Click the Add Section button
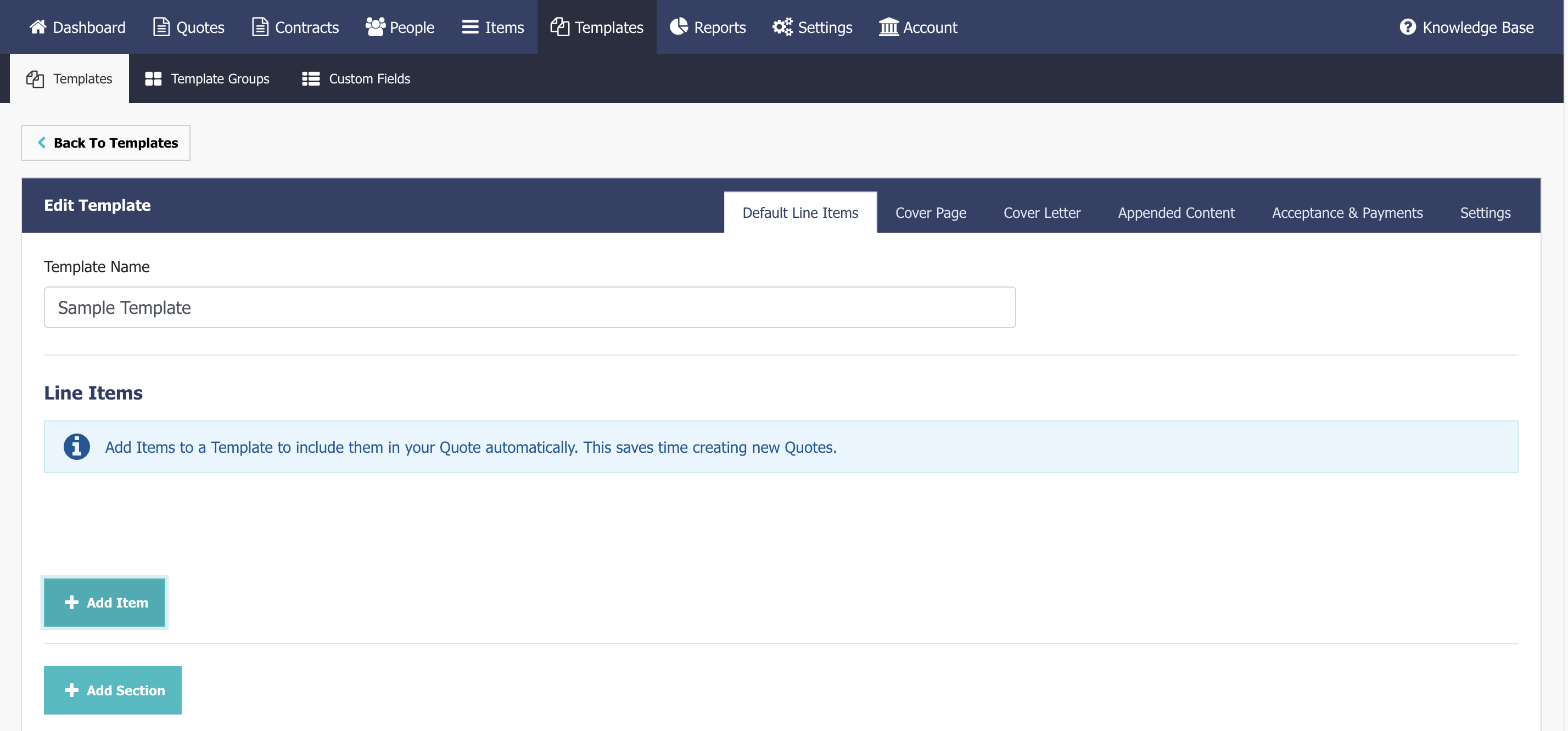Viewport: 1568px width, 731px height. [113, 690]
